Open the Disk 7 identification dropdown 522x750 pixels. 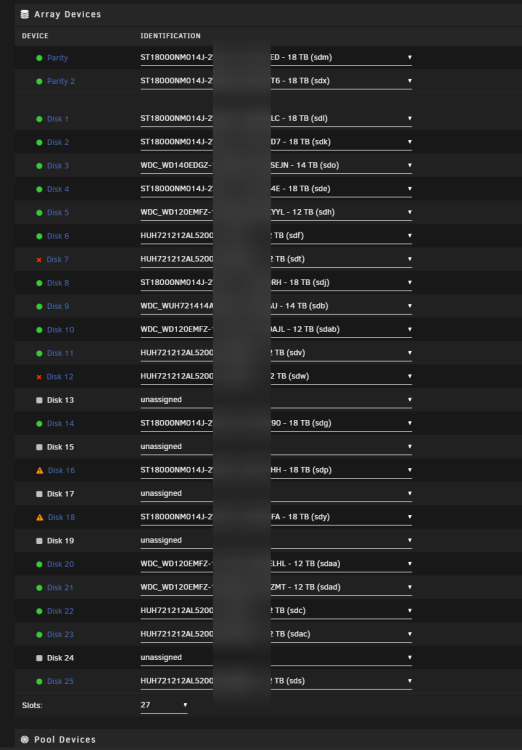[x=276, y=260]
